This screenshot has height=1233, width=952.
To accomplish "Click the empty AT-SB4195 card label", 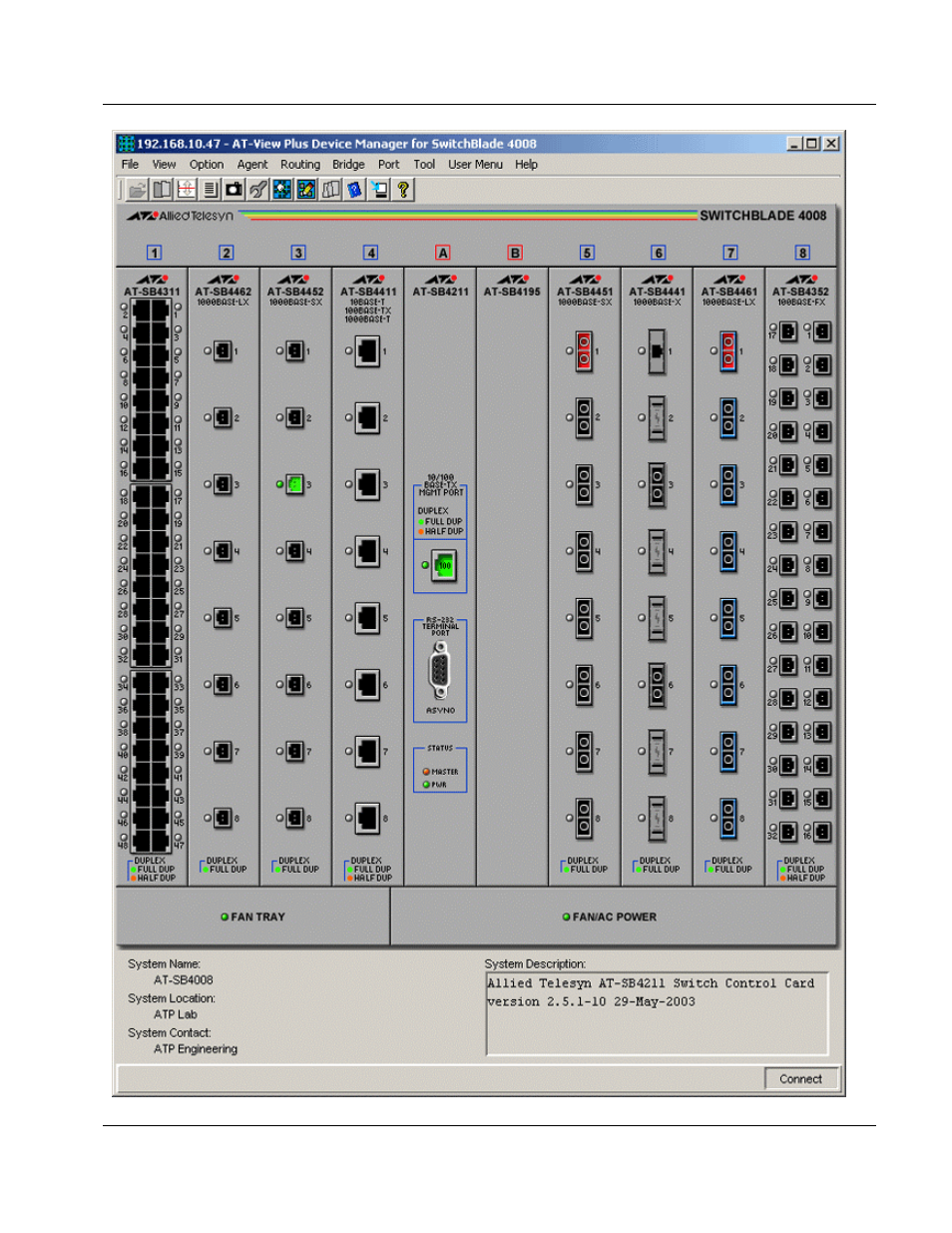I will point(513,293).
